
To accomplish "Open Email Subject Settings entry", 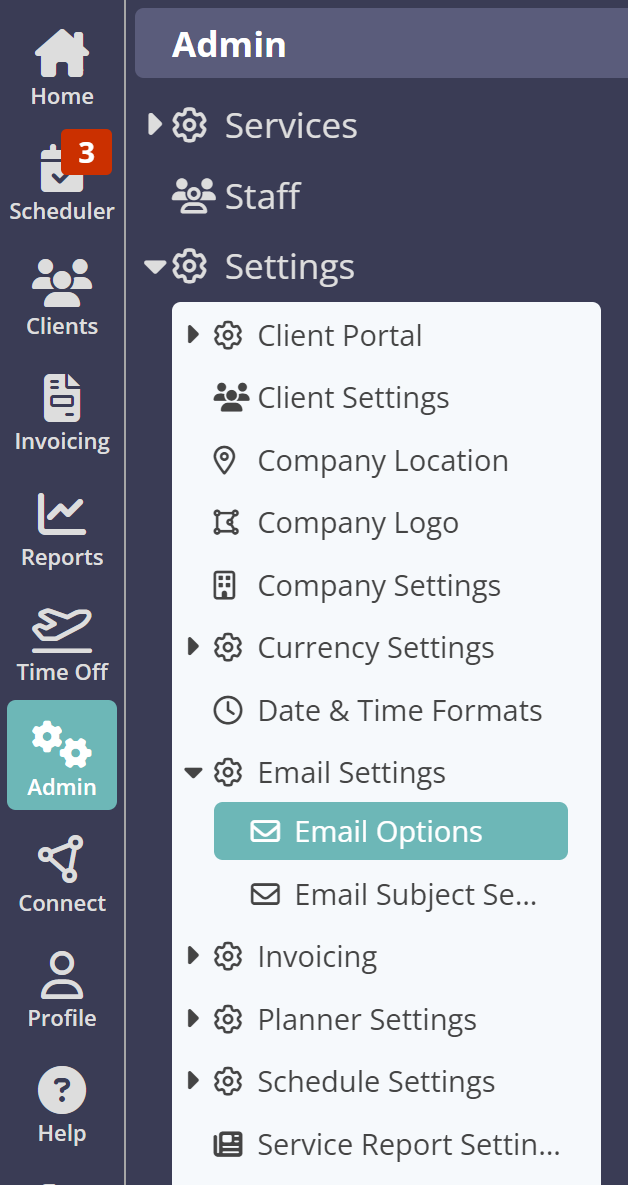I will [393, 894].
